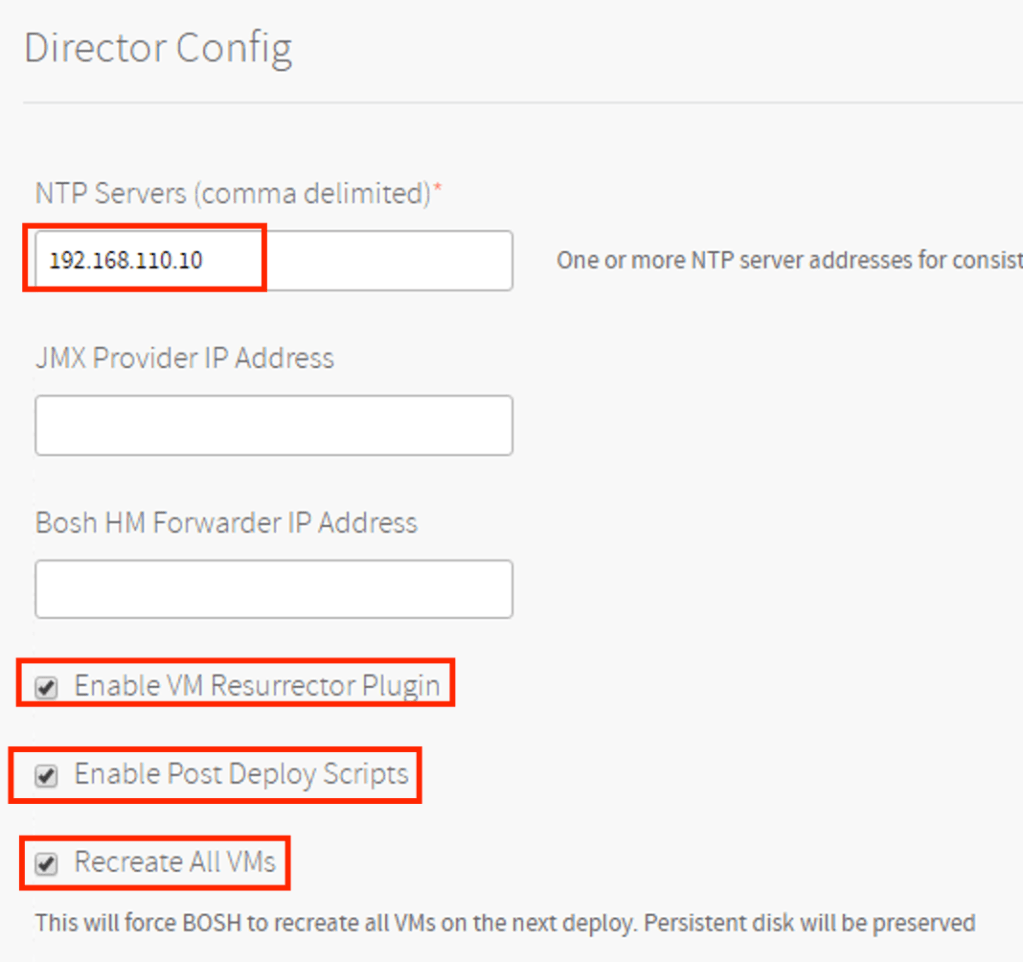Click the "Enable Post Deploy Scripts" label text
This screenshot has width=1023, height=962.
coord(241,774)
